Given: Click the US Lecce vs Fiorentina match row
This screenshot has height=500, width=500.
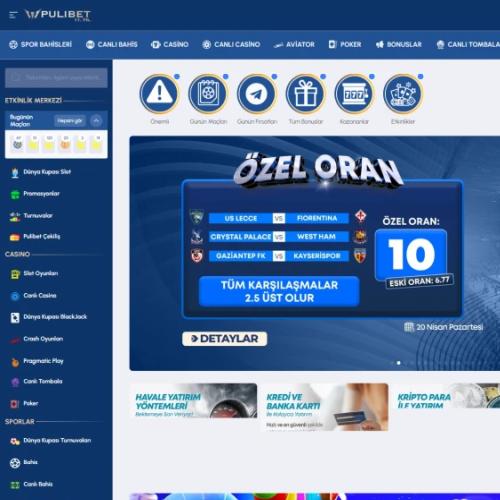Looking at the screenshot, I should (x=278, y=218).
